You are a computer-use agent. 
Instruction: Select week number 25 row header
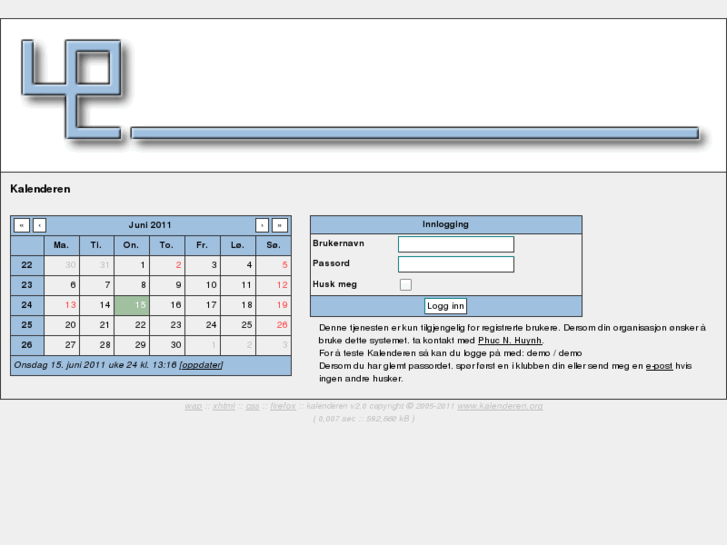[x=27, y=325]
